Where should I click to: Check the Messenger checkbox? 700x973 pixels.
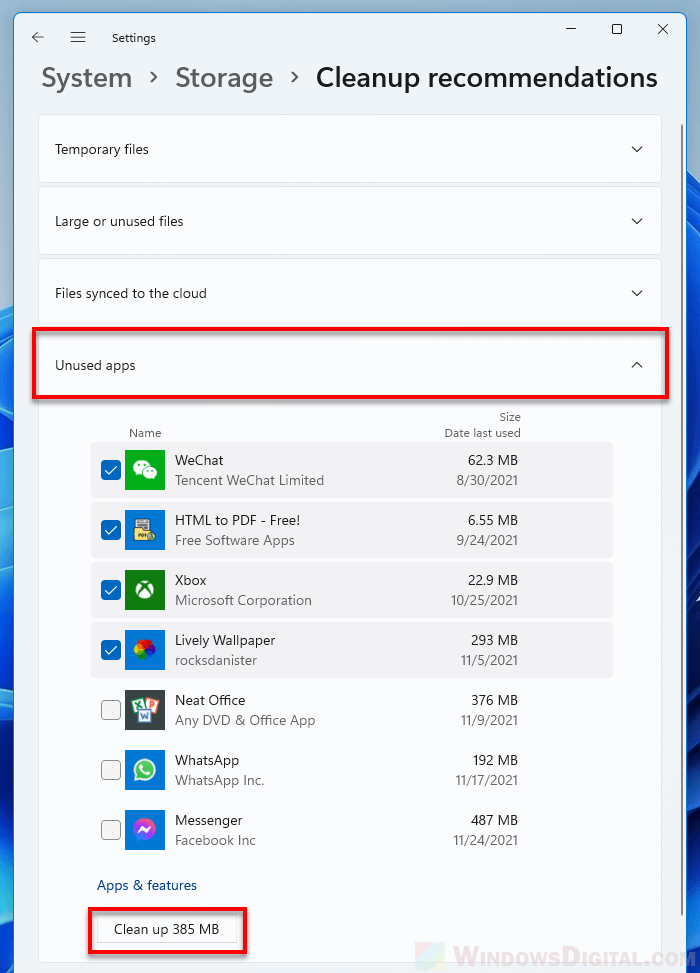(x=111, y=830)
